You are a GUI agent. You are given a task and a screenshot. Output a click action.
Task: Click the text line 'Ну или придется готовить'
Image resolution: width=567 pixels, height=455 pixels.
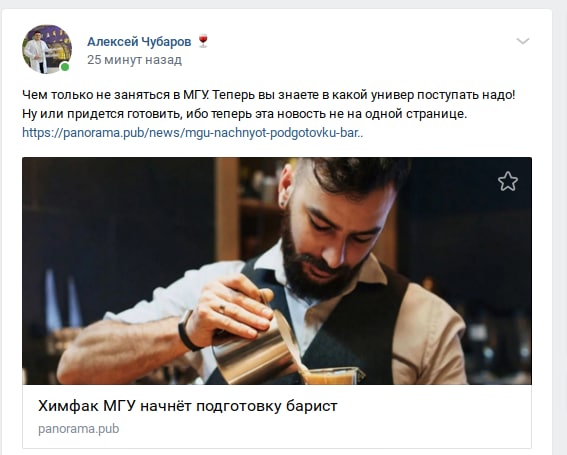[x=244, y=114]
